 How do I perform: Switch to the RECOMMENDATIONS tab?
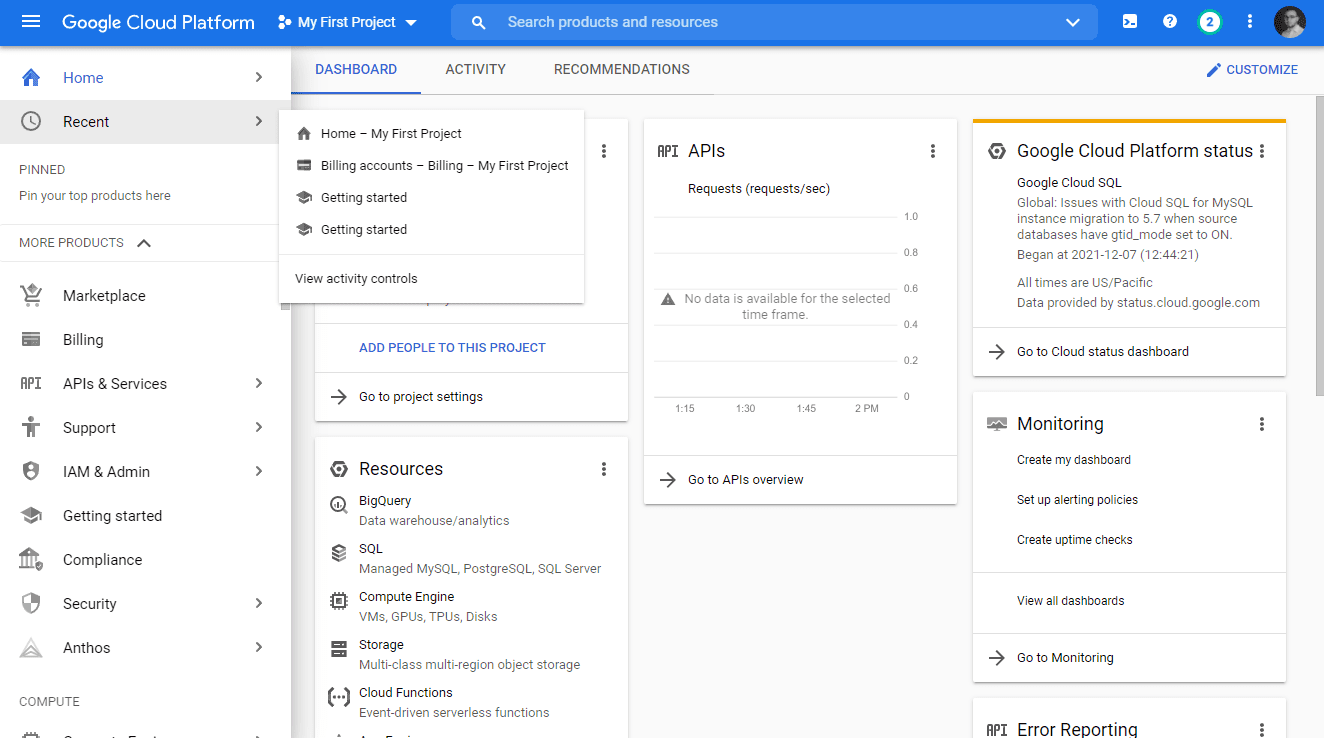click(x=622, y=70)
